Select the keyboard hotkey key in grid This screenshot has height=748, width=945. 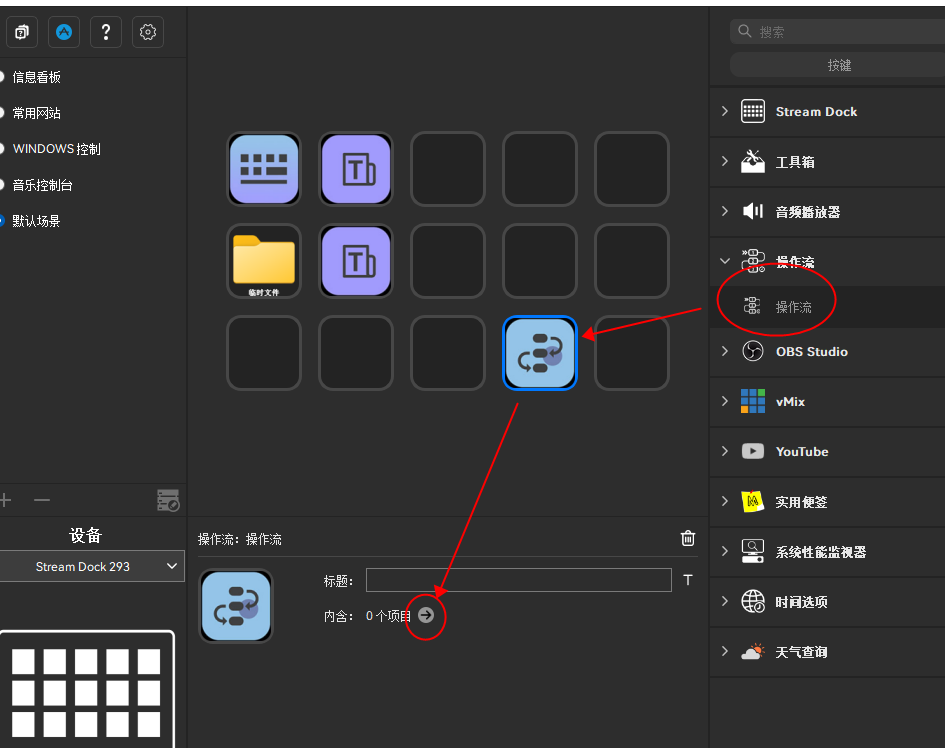click(264, 169)
